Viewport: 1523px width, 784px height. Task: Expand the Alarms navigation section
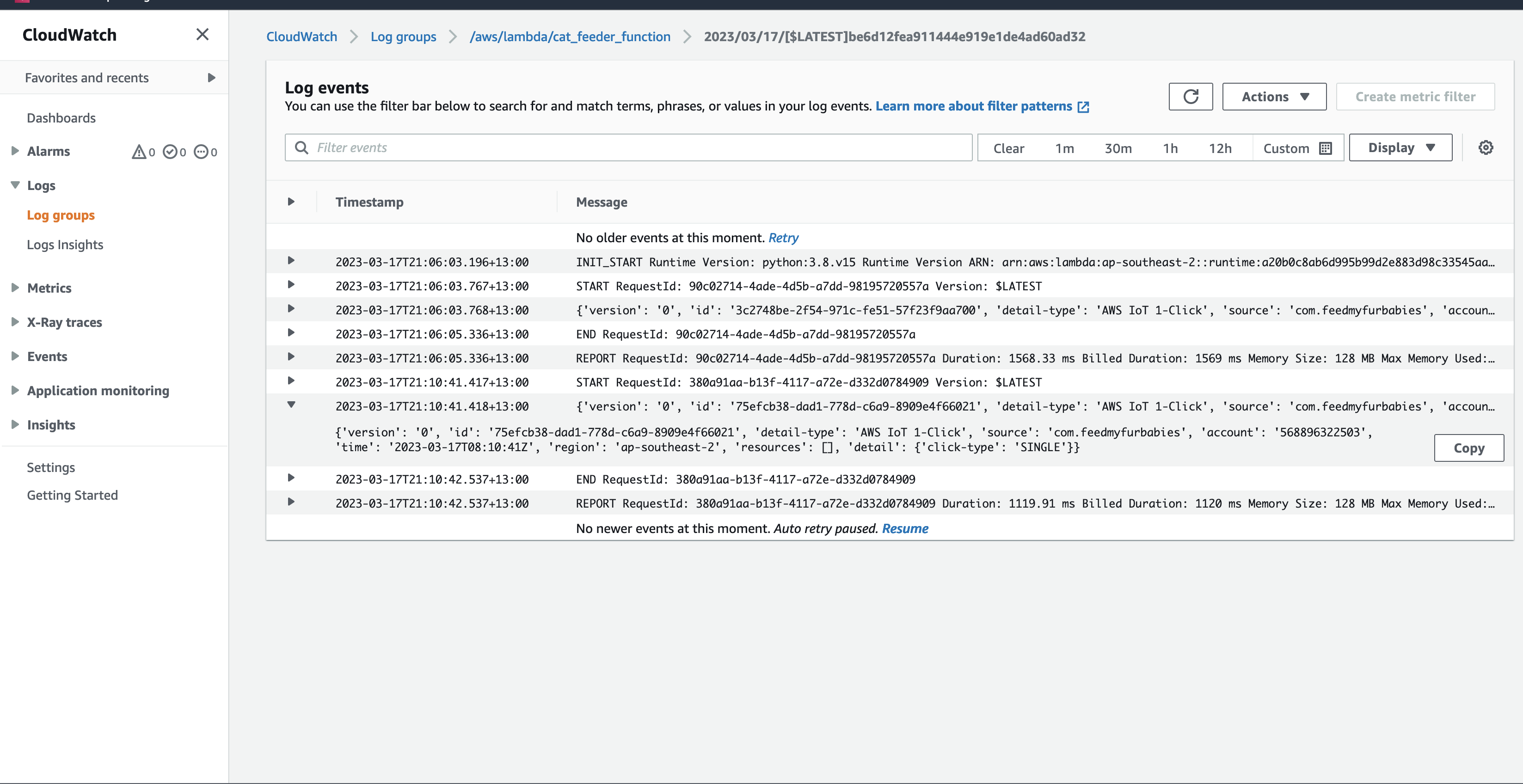click(15, 151)
